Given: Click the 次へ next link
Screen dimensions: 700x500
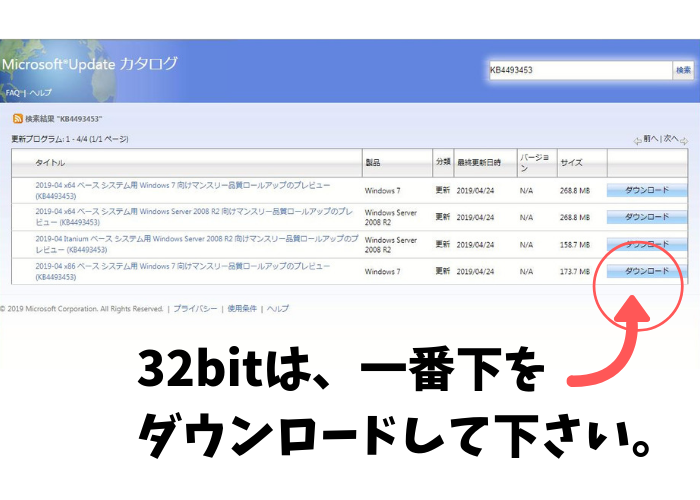Looking at the screenshot, I should point(671,139).
